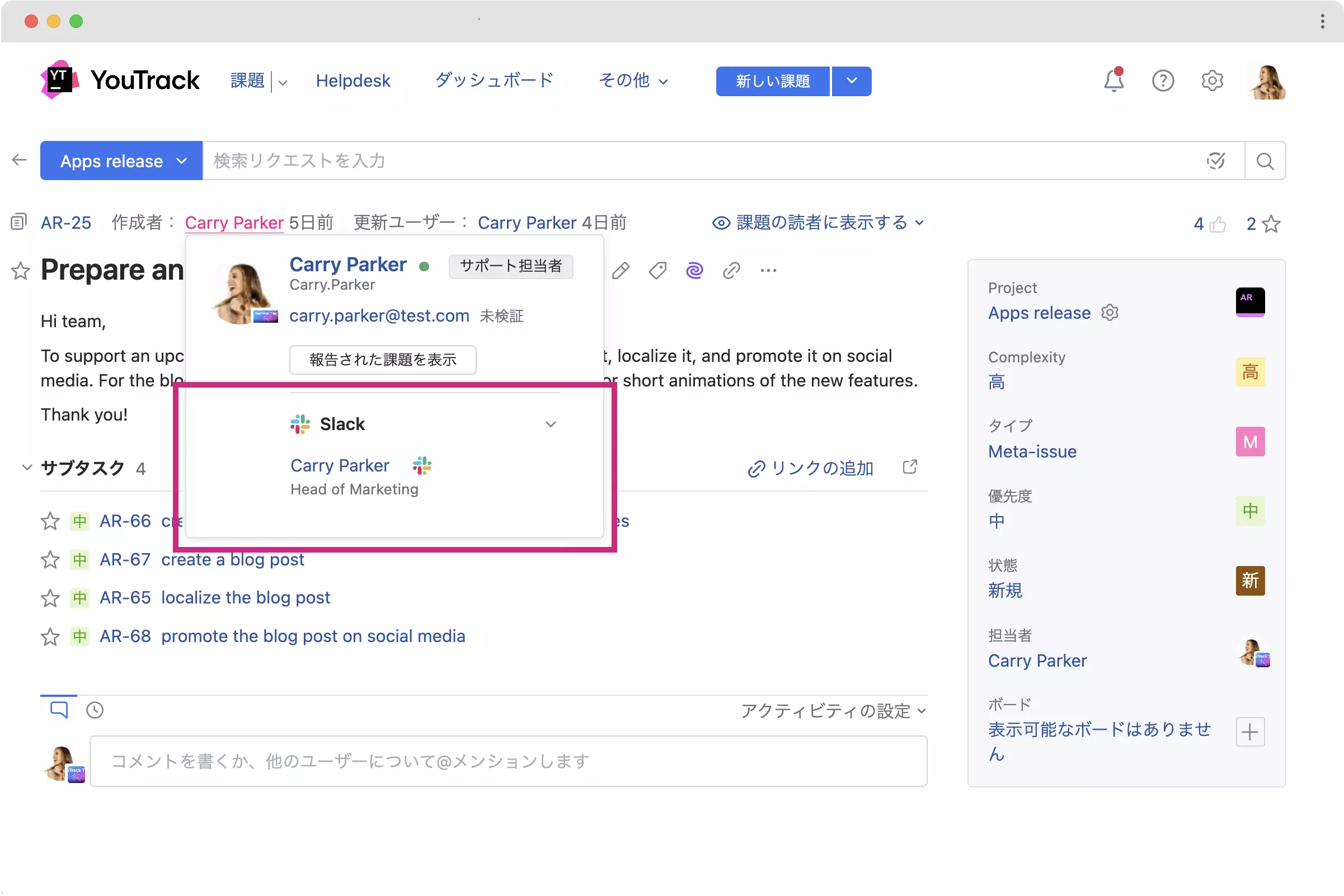Open the carry.parker@test.com email link
The width and height of the screenshot is (1344, 896).
(379, 315)
